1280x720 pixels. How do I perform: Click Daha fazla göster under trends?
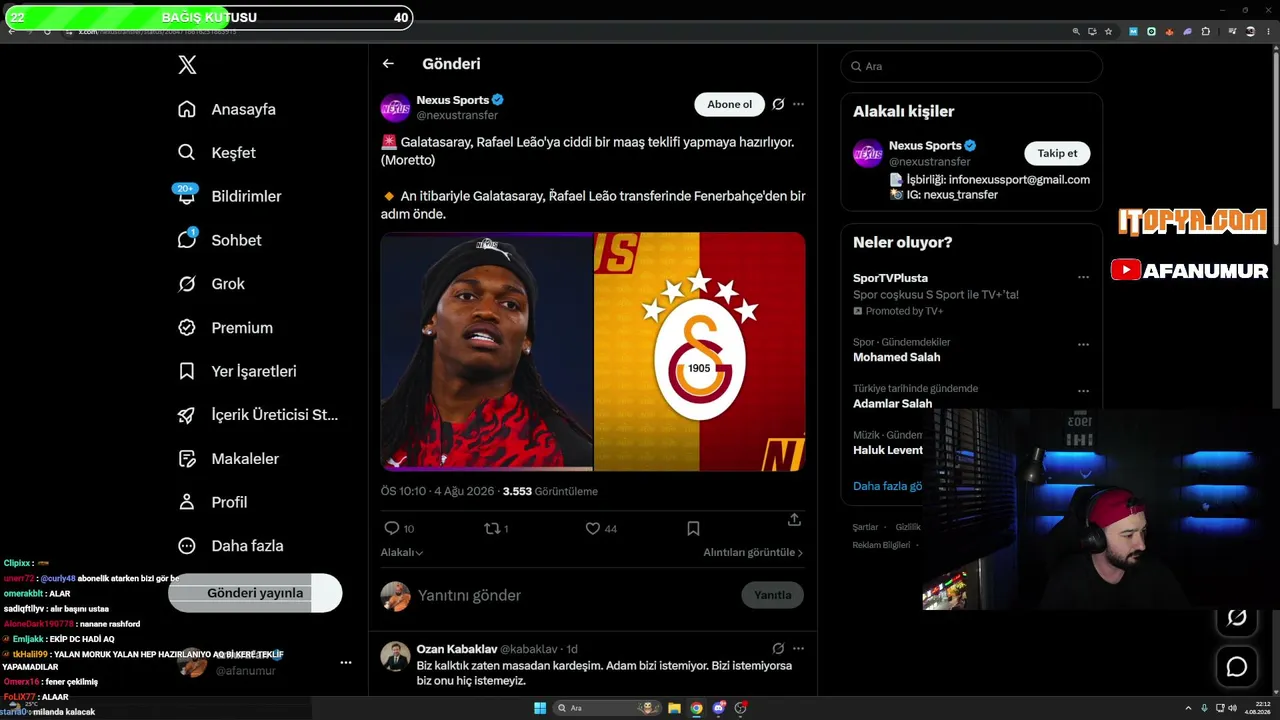click(x=888, y=486)
